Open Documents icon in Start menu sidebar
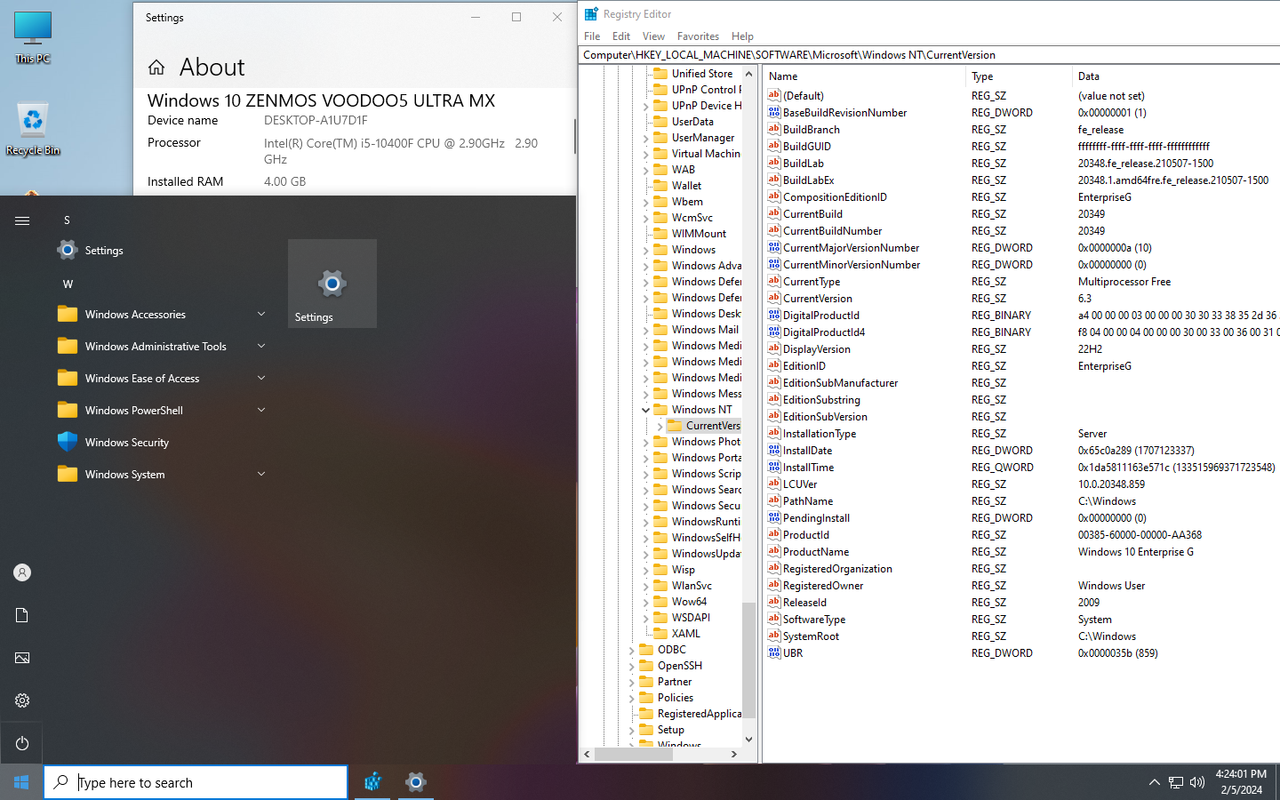The height and width of the screenshot is (800, 1280). pyautogui.click(x=22, y=616)
